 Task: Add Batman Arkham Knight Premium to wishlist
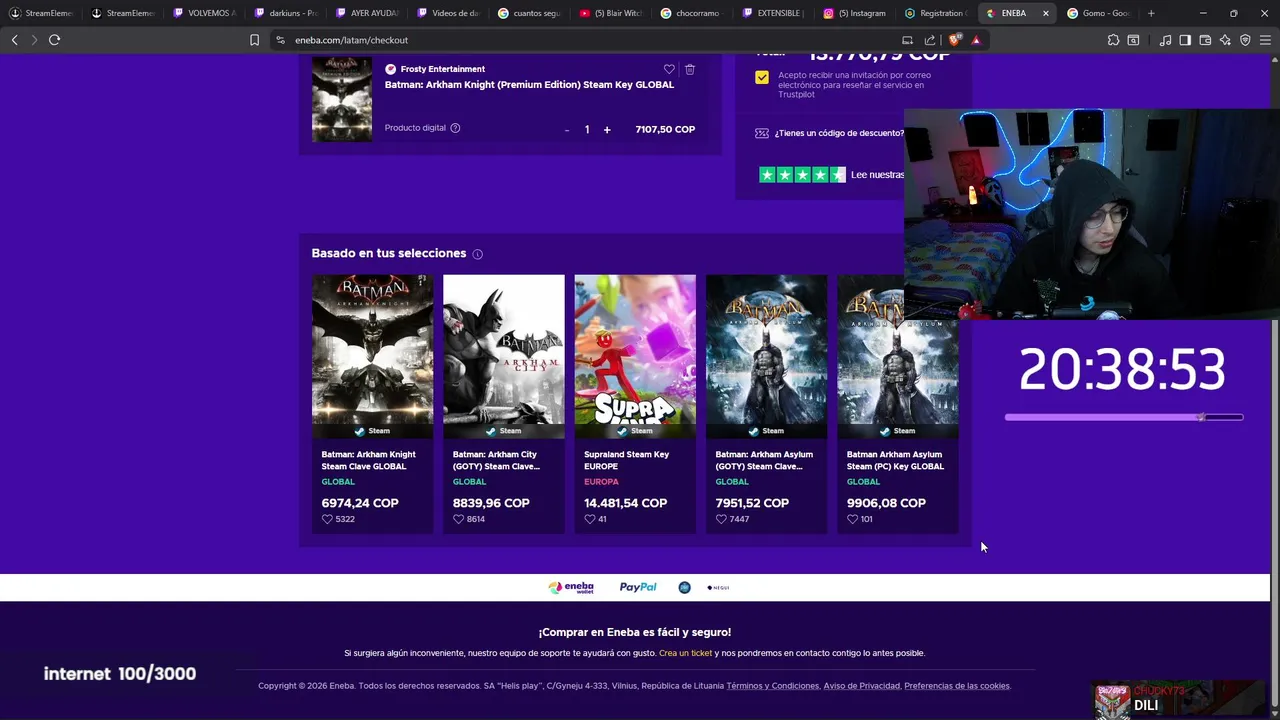[669, 69]
